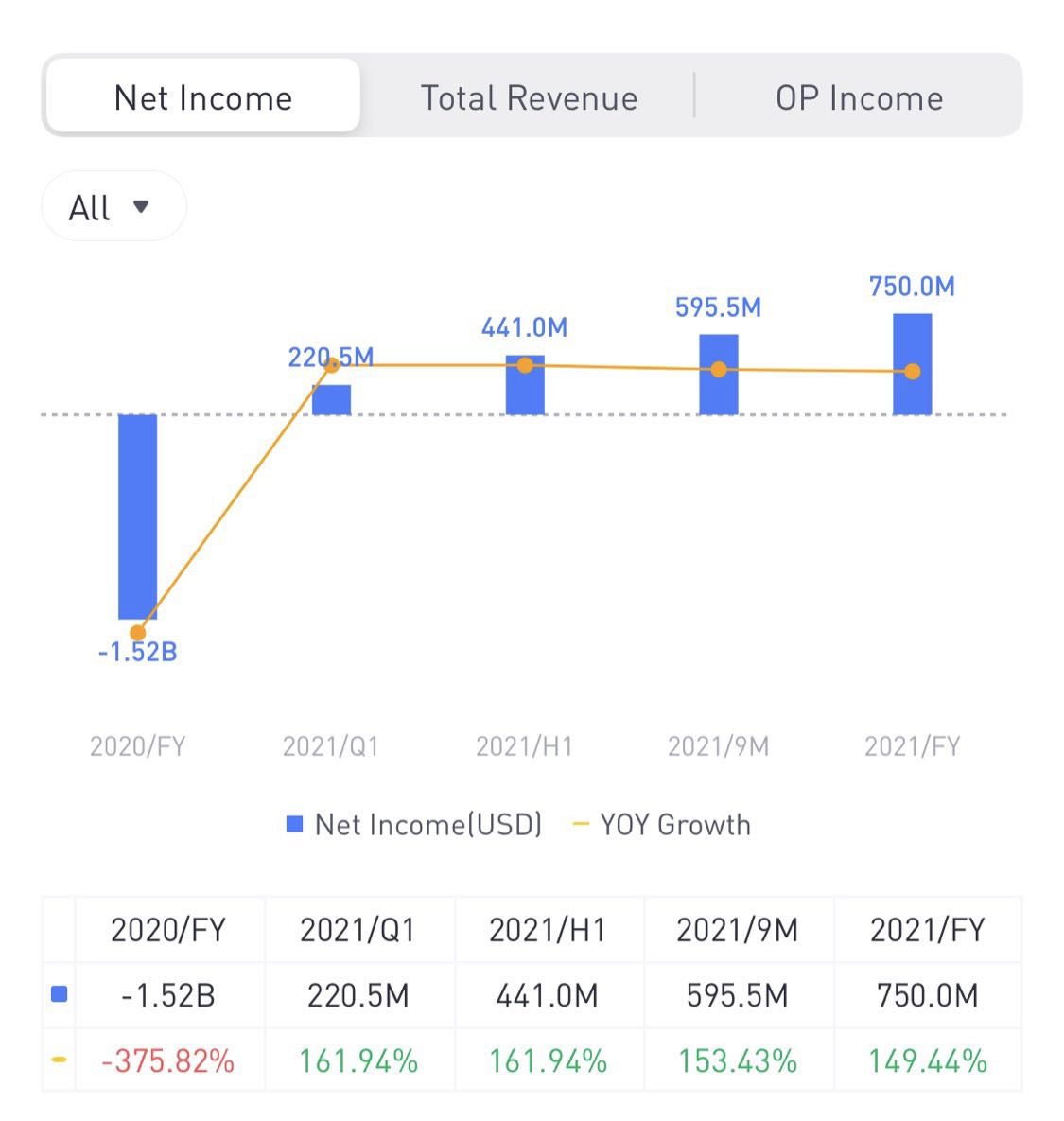Image resolution: width=1064 pixels, height=1121 pixels.
Task: Open the OP Income tab
Action: (859, 98)
